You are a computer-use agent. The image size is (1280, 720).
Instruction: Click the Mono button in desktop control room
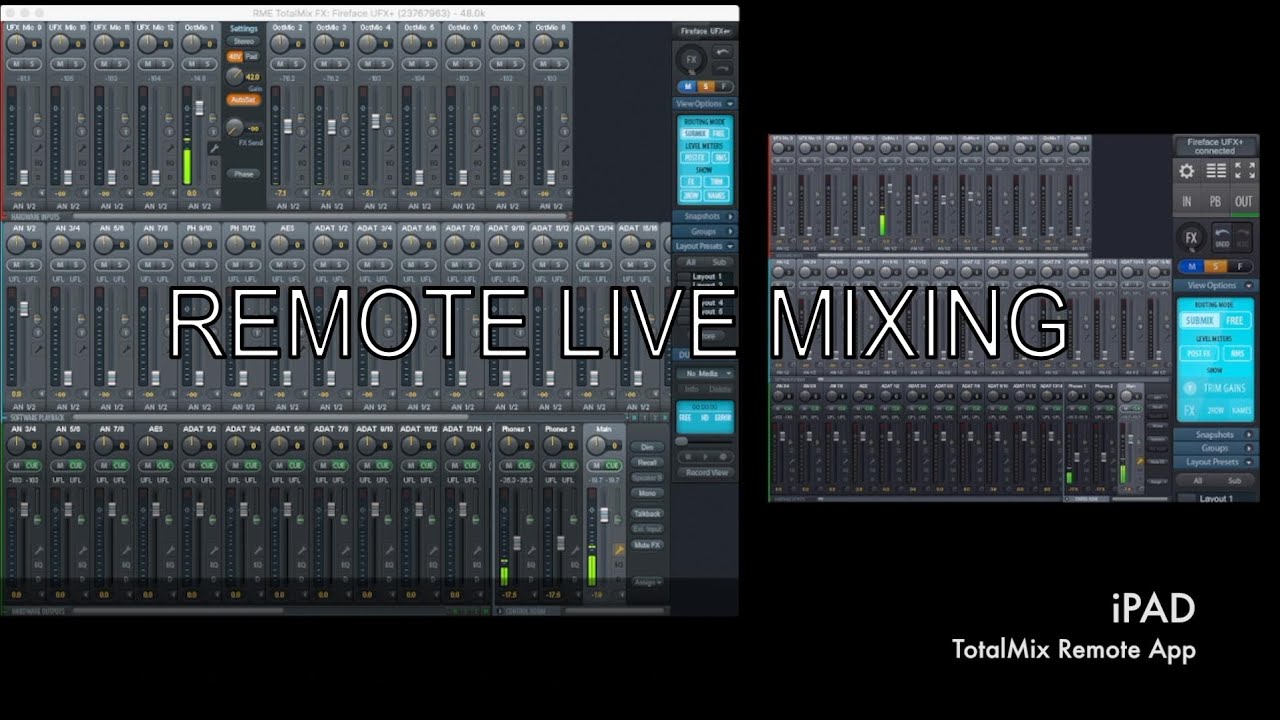pyautogui.click(x=647, y=493)
